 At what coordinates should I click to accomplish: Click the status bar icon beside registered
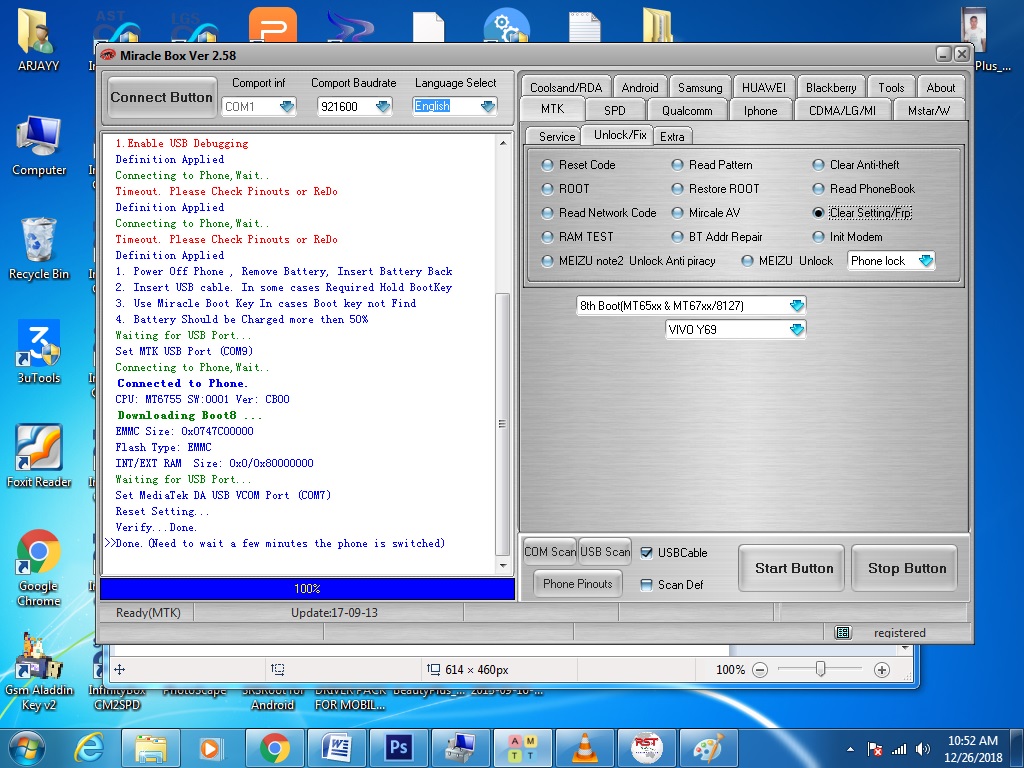point(843,632)
